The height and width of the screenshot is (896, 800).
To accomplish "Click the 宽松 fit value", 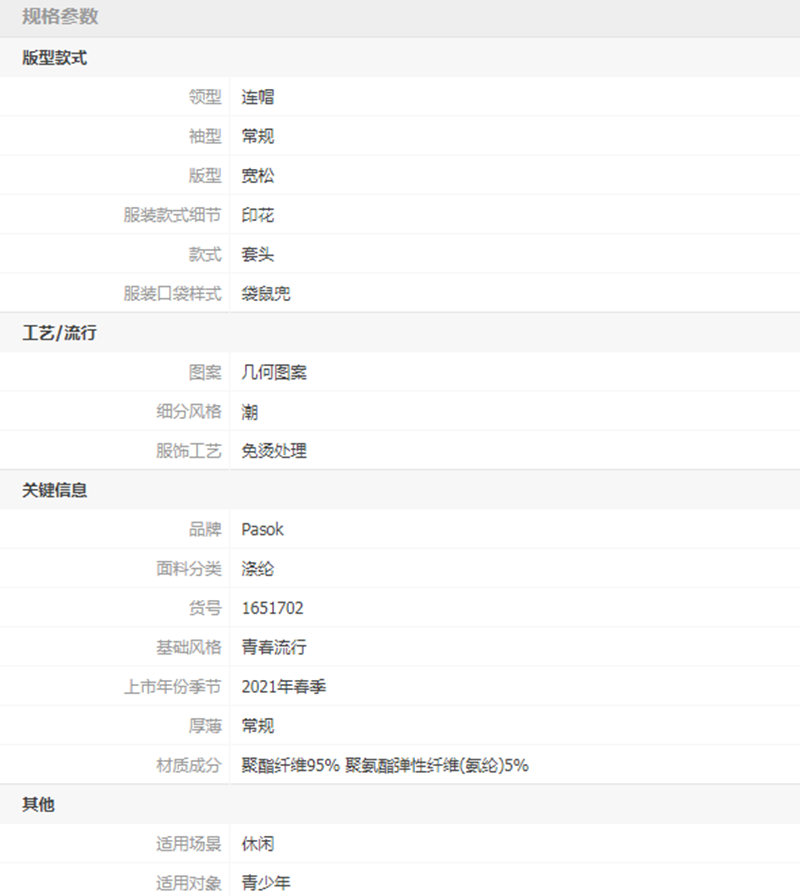I will (x=258, y=176).
